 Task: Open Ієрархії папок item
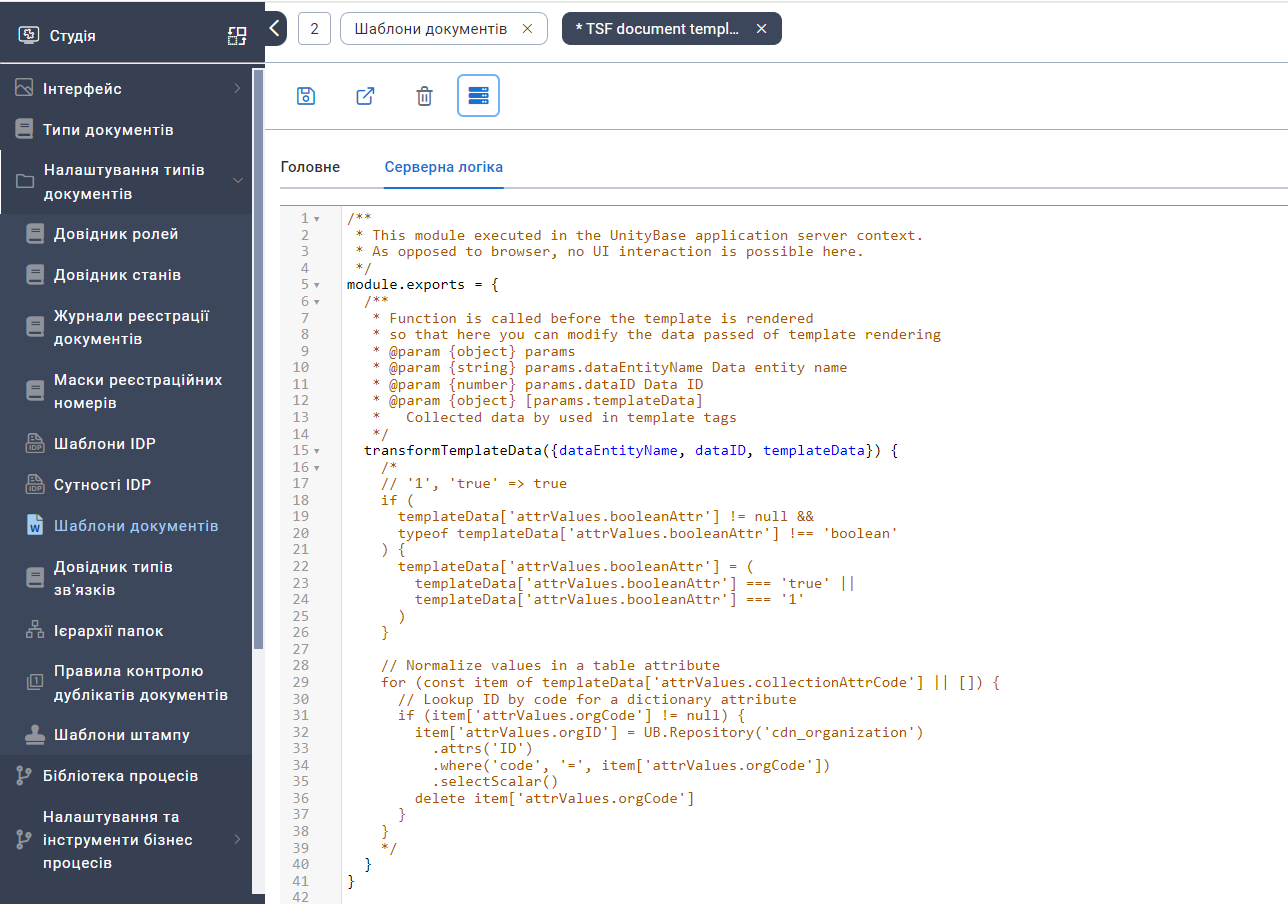click(x=108, y=631)
